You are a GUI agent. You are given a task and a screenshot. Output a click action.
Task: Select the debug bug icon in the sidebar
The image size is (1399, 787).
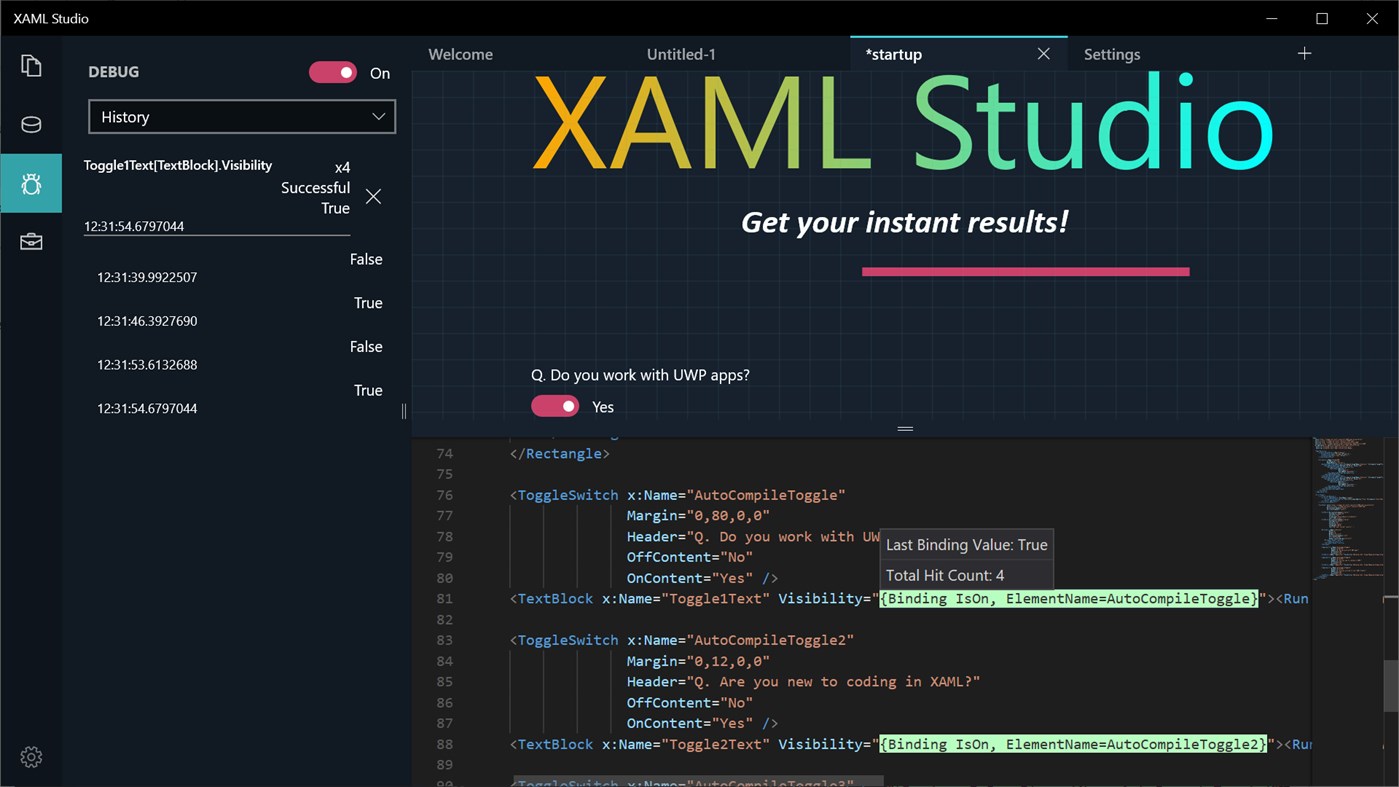click(x=31, y=183)
